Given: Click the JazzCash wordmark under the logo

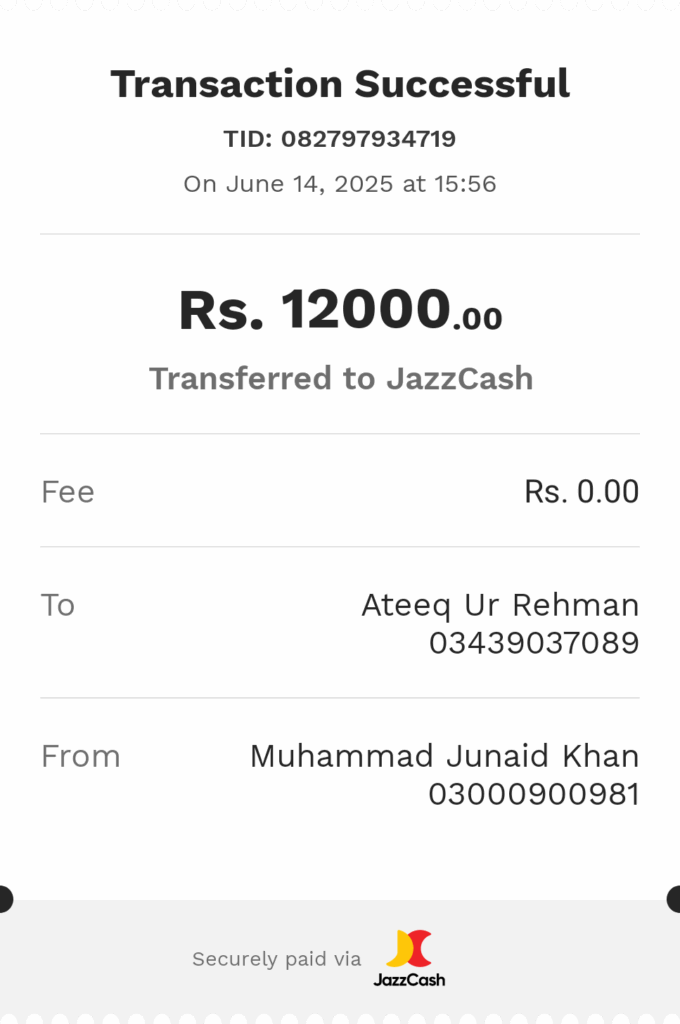Looking at the screenshot, I should (410, 980).
